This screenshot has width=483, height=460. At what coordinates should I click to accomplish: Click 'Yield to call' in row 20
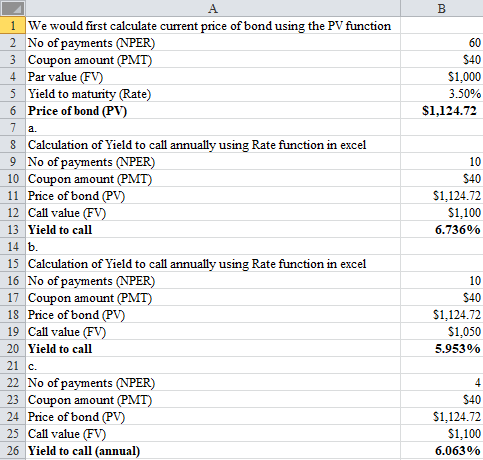click(213, 348)
